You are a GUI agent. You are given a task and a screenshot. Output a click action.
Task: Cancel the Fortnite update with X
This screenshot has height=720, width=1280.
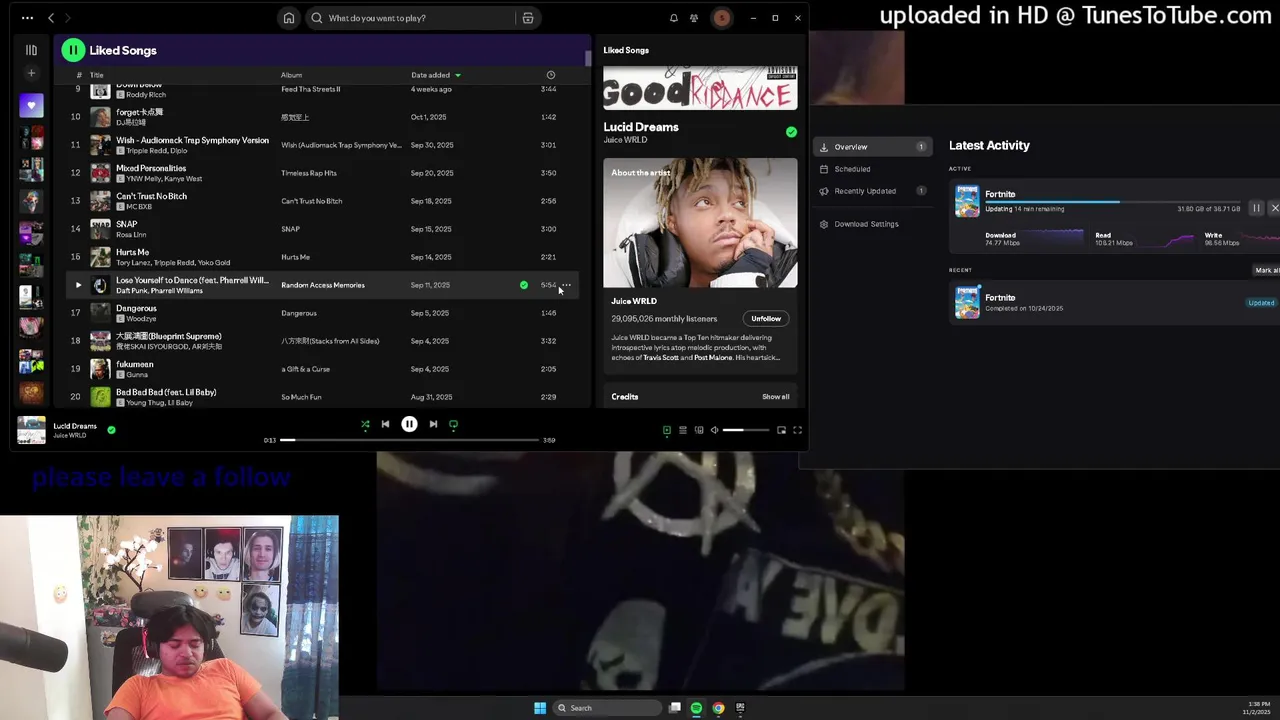click(1274, 208)
